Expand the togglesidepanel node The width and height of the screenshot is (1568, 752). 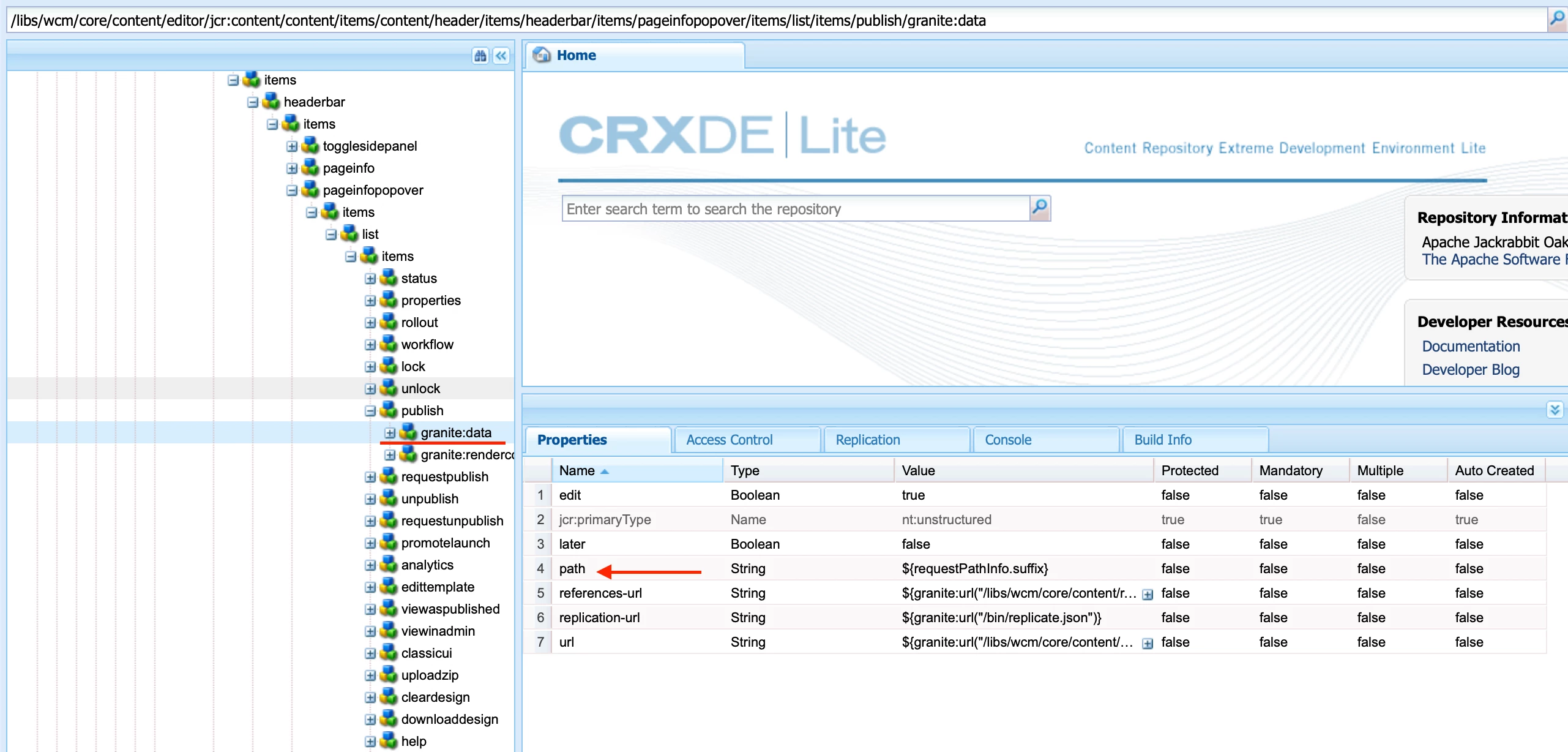click(x=292, y=146)
